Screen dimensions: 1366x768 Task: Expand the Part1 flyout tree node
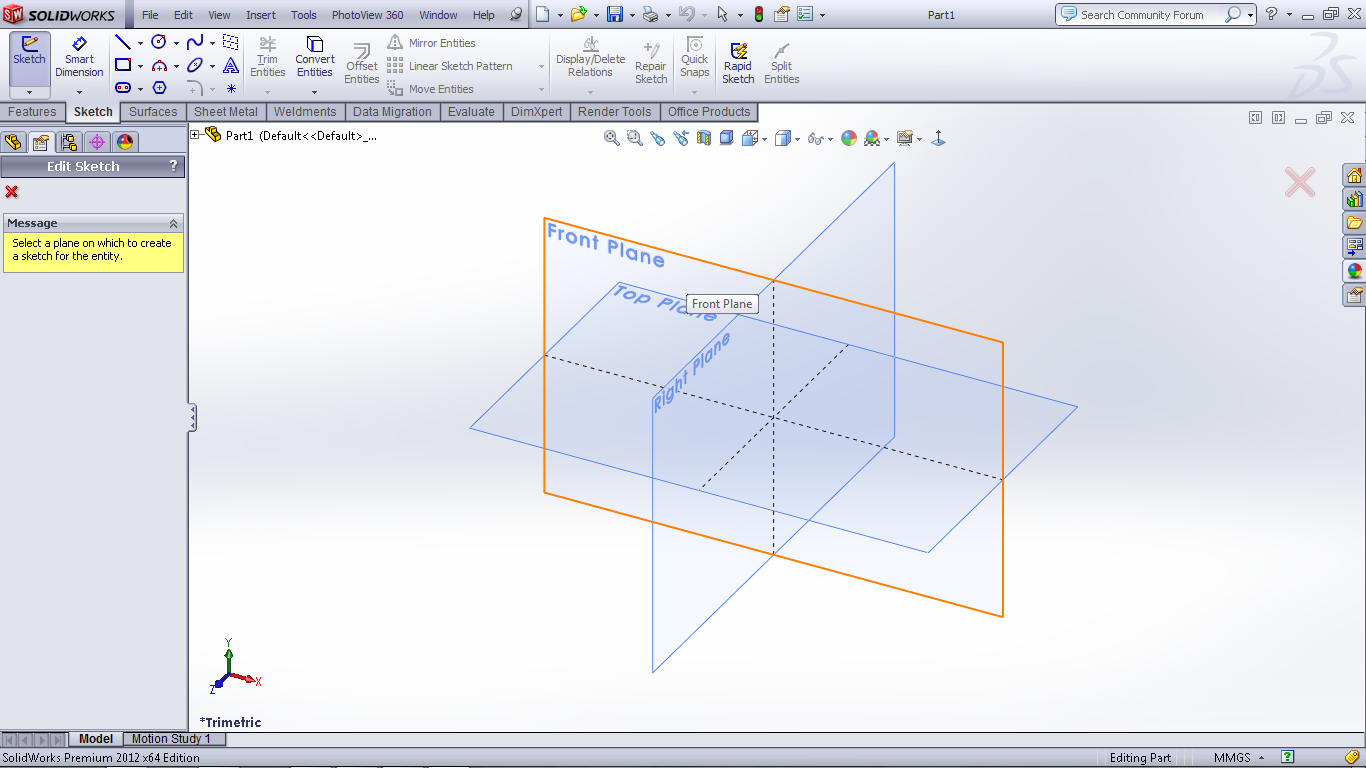tap(195, 135)
